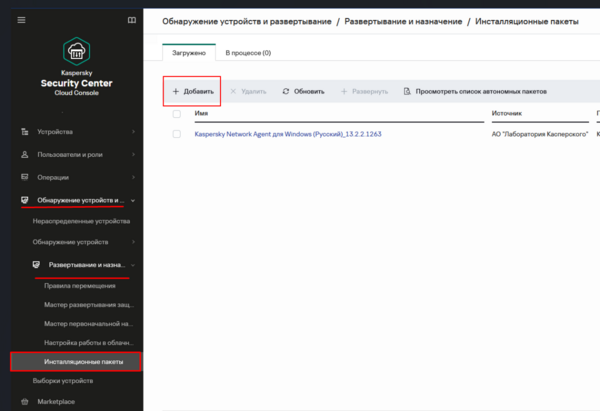Open Kaspersky Network Agent для Windows link
The width and height of the screenshot is (600, 411).
click(x=288, y=134)
